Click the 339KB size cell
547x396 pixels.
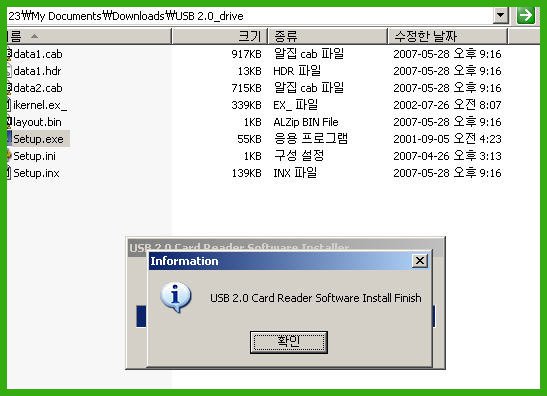246,105
